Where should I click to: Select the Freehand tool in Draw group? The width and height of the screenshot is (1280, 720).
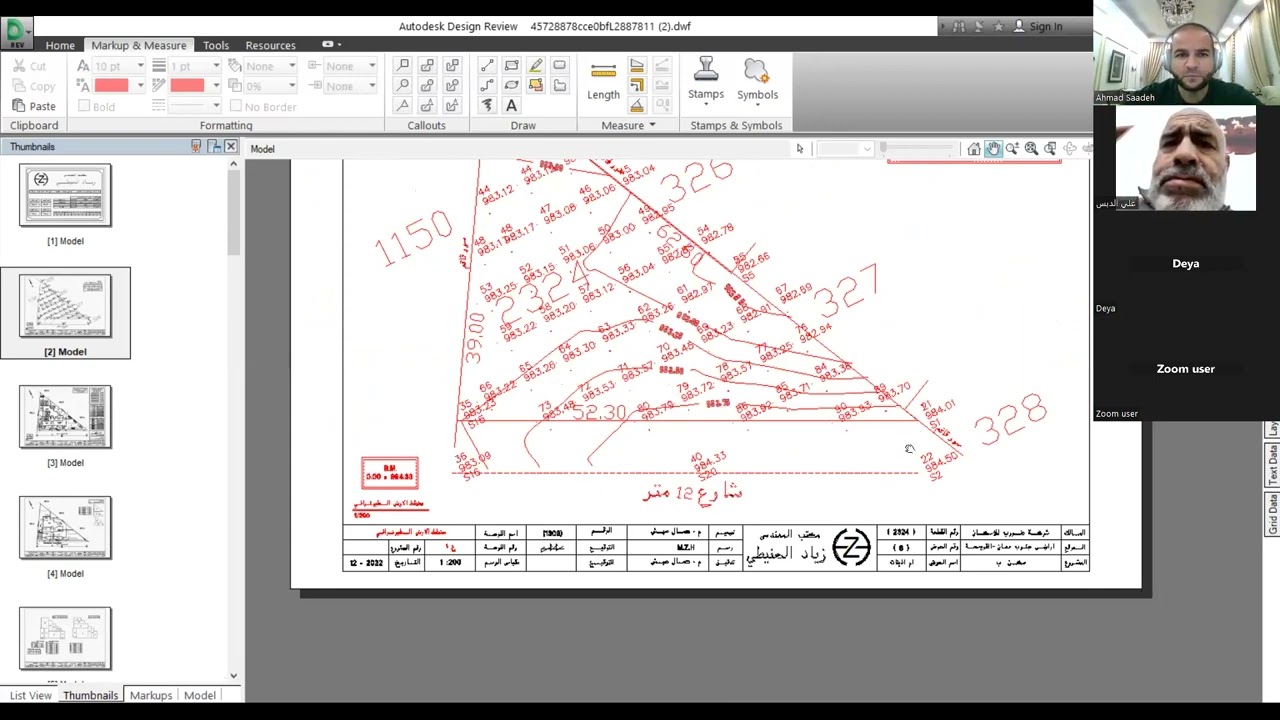click(x=487, y=105)
